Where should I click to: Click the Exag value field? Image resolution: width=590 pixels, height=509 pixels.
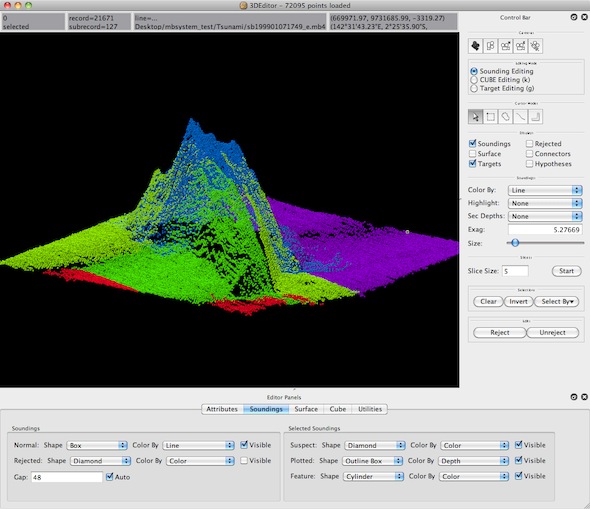tap(545, 229)
